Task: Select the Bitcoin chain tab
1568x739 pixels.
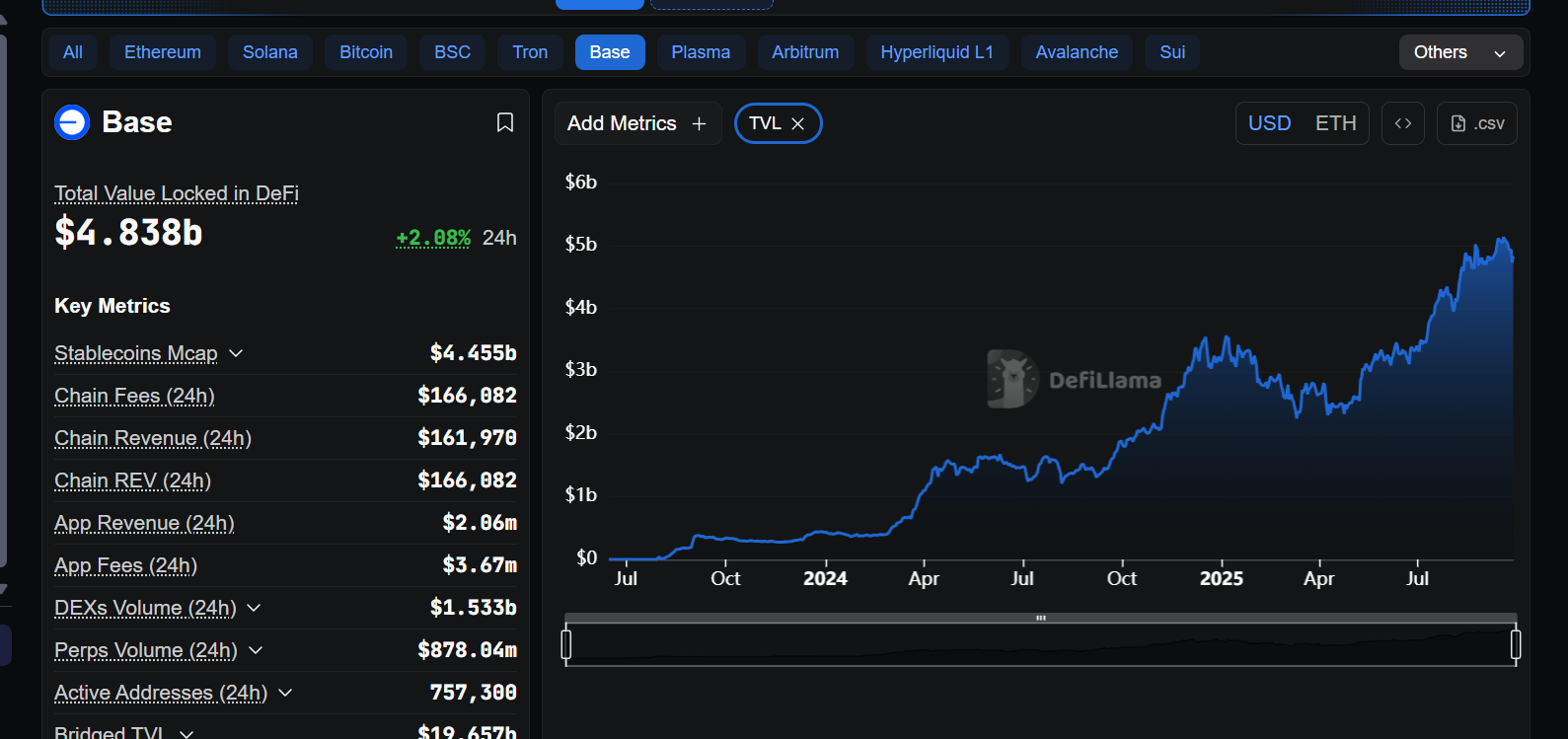Action: pos(366,52)
